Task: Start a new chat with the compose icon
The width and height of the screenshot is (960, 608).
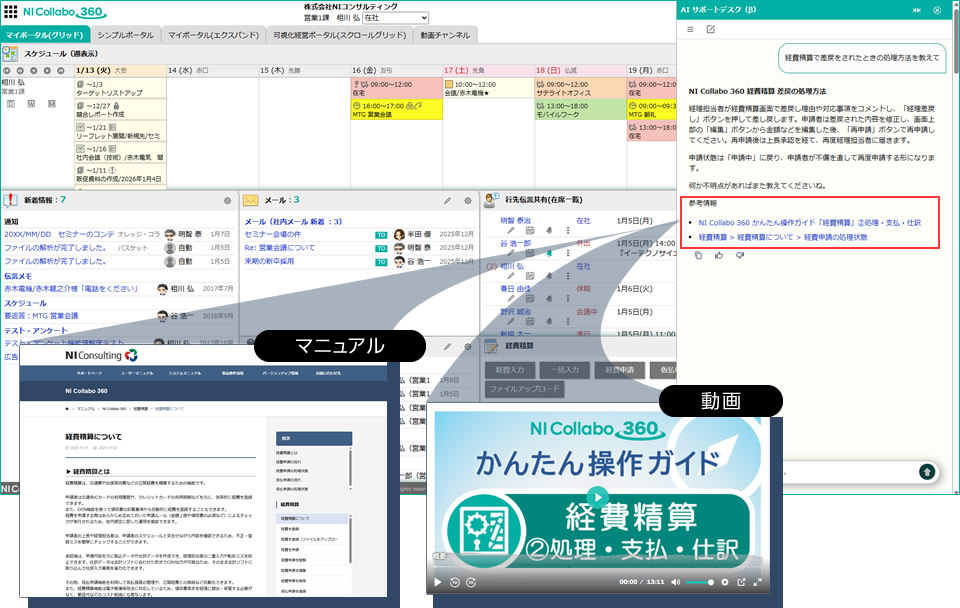Action: point(710,29)
